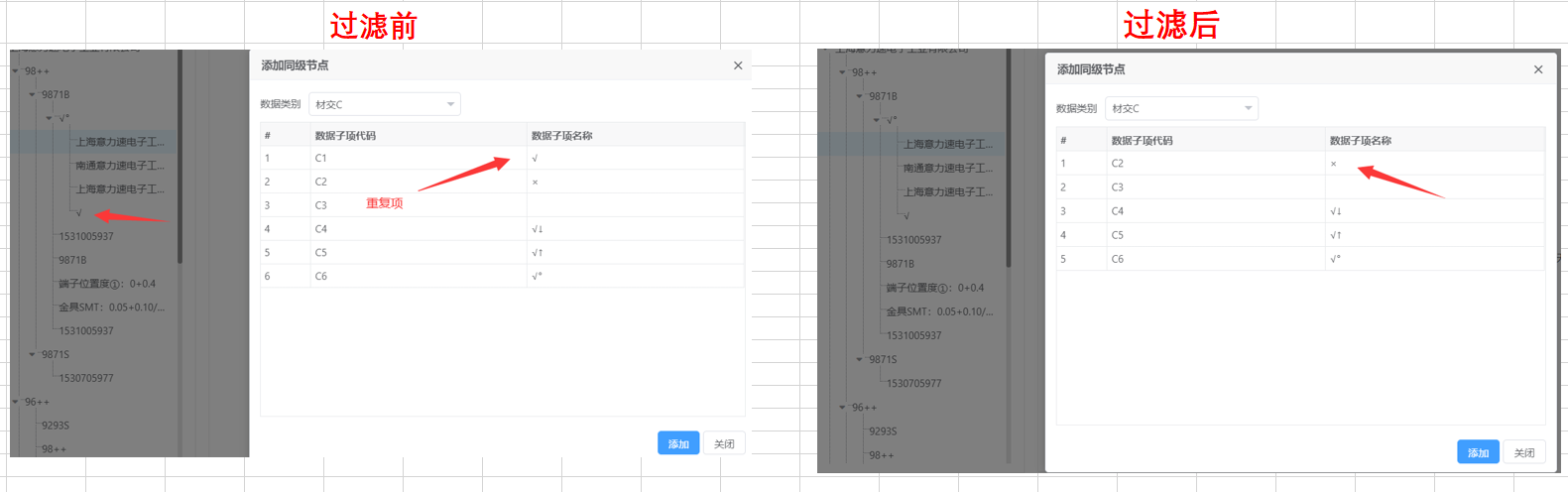Click the 过滤前 tree panel's vertical scrollbar

pos(180,159)
